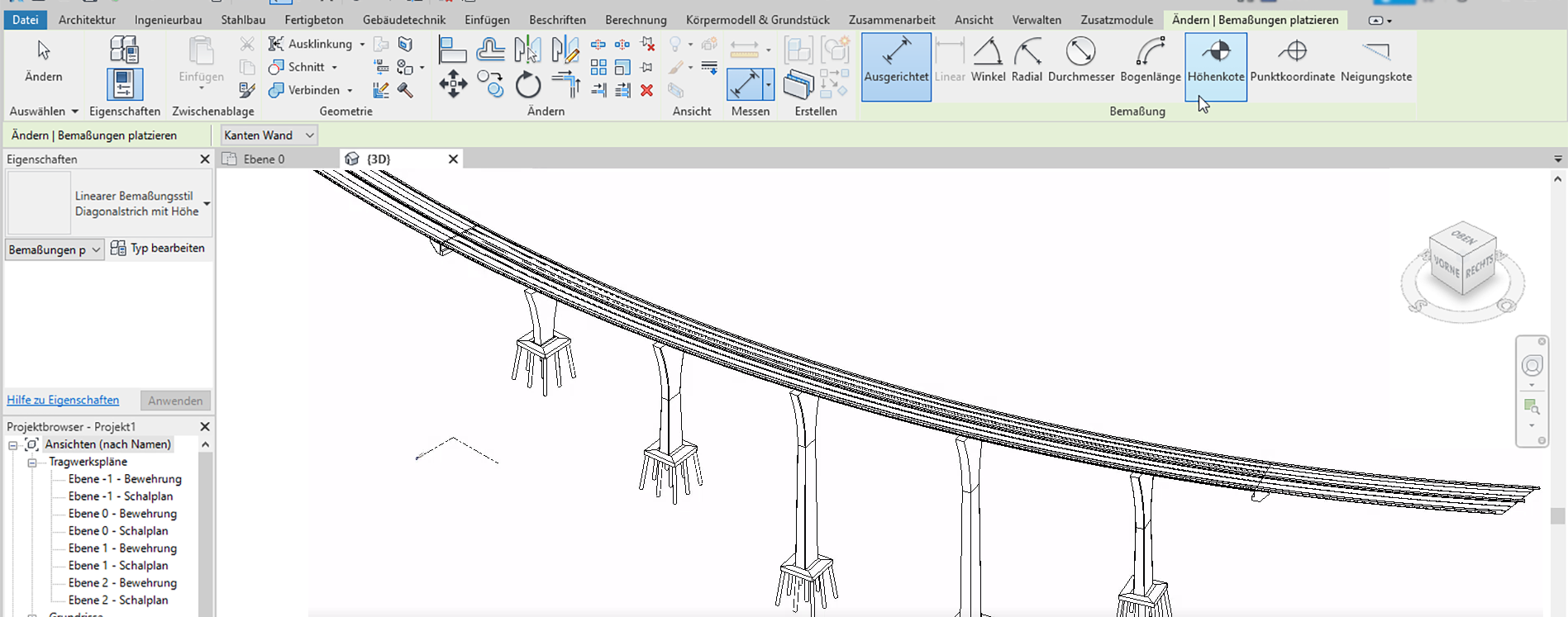This screenshot has width=1568, height=617.
Task: Select the Rotate (Drehen) tool icon
Action: click(x=527, y=84)
